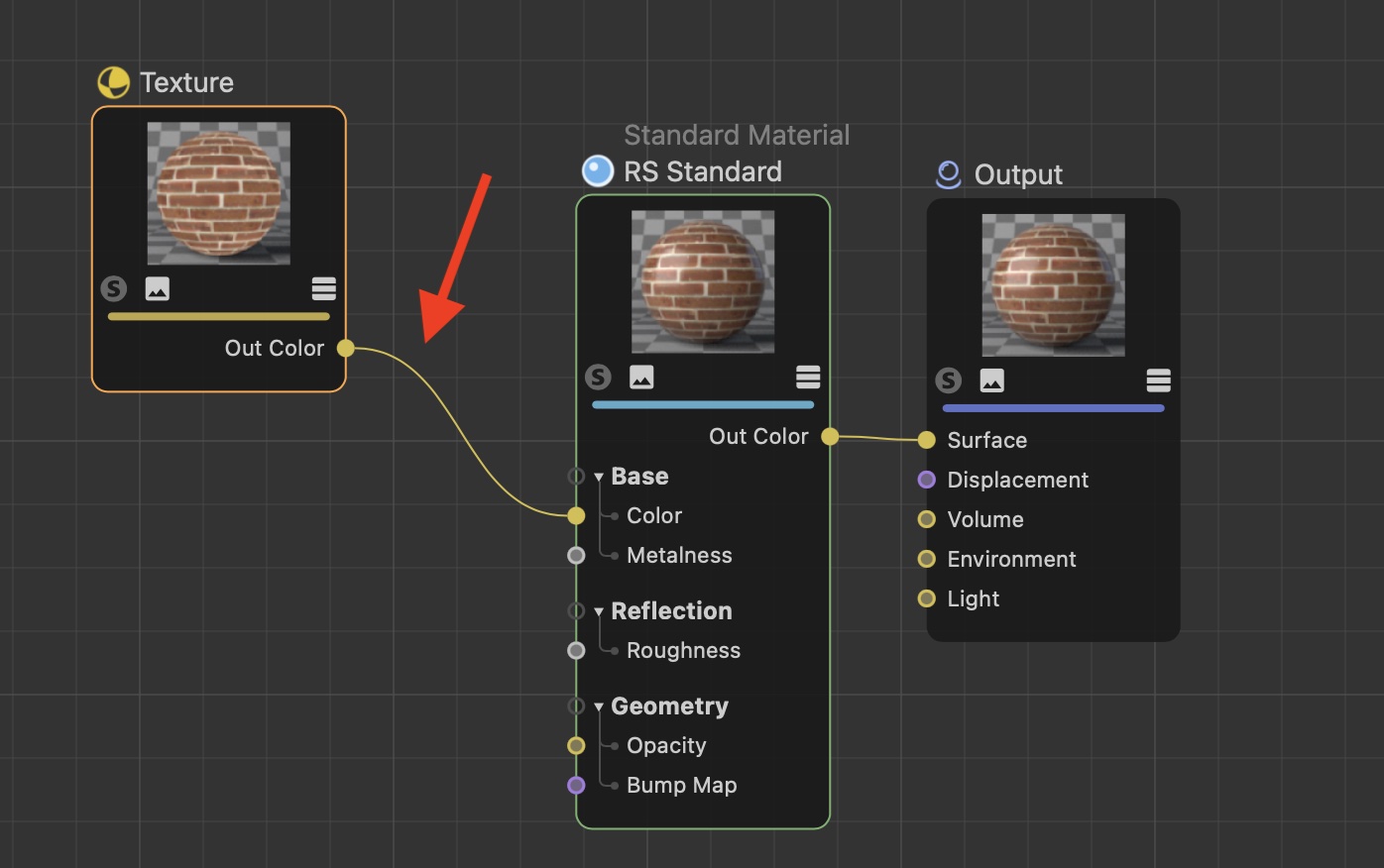Viewport: 1384px width, 868px height.
Task: Open the hamburger menu on Texture node
Action: (x=323, y=288)
